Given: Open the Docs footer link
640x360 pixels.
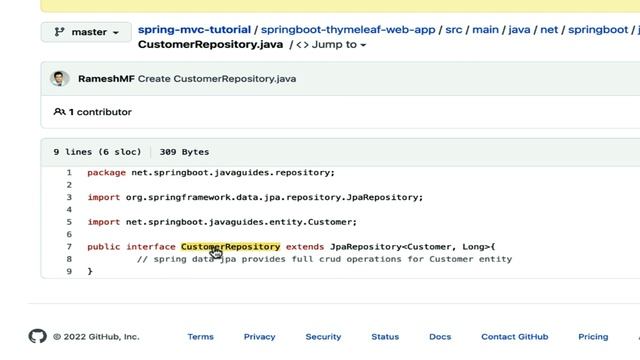Looking at the screenshot, I should pyautogui.click(x=440, y=337).
